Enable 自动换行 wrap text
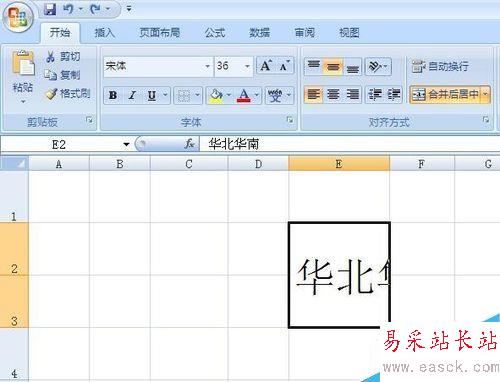Screen dimensions: 500x382 [440, 66]
